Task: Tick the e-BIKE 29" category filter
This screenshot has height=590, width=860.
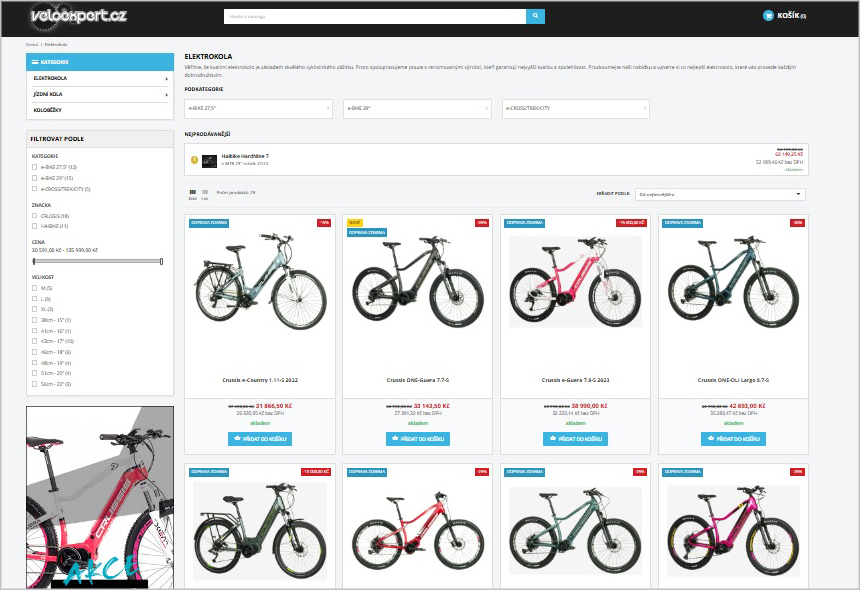Action: (x=35, y=178)
